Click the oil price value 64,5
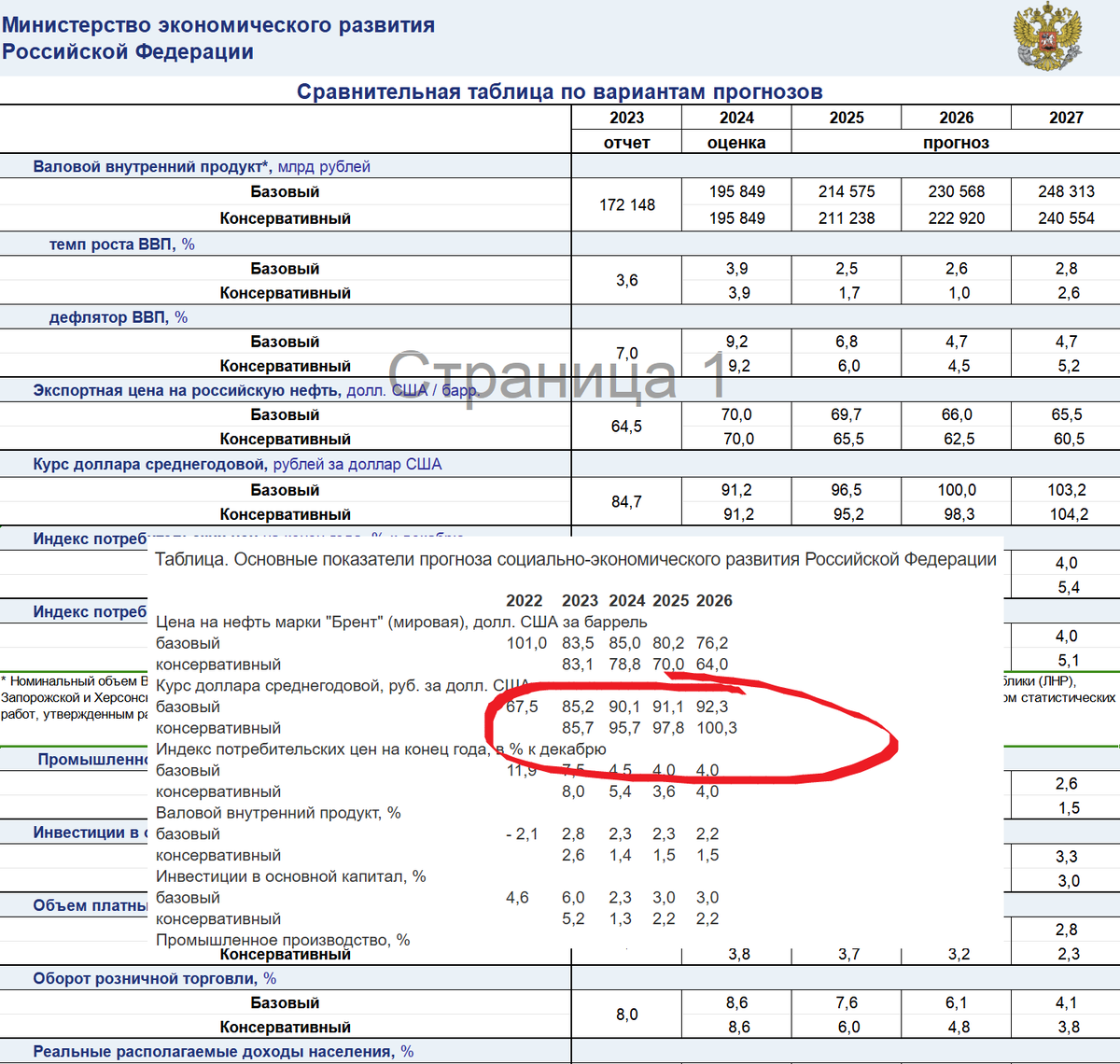The width and height of the screenshot is (1120, 1064). click(x=627, y=426)
